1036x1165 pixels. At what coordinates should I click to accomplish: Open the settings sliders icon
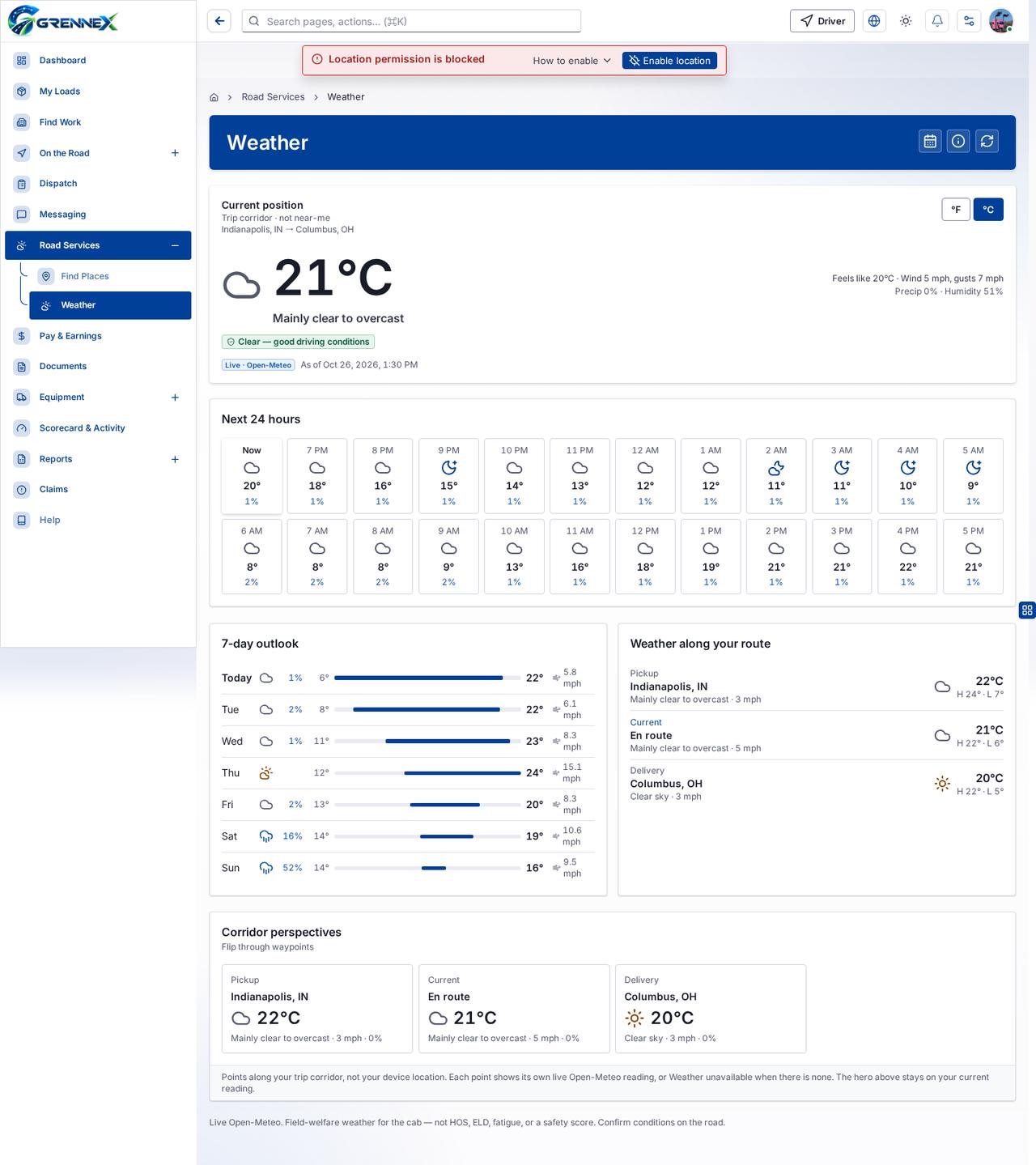[969, 21]
